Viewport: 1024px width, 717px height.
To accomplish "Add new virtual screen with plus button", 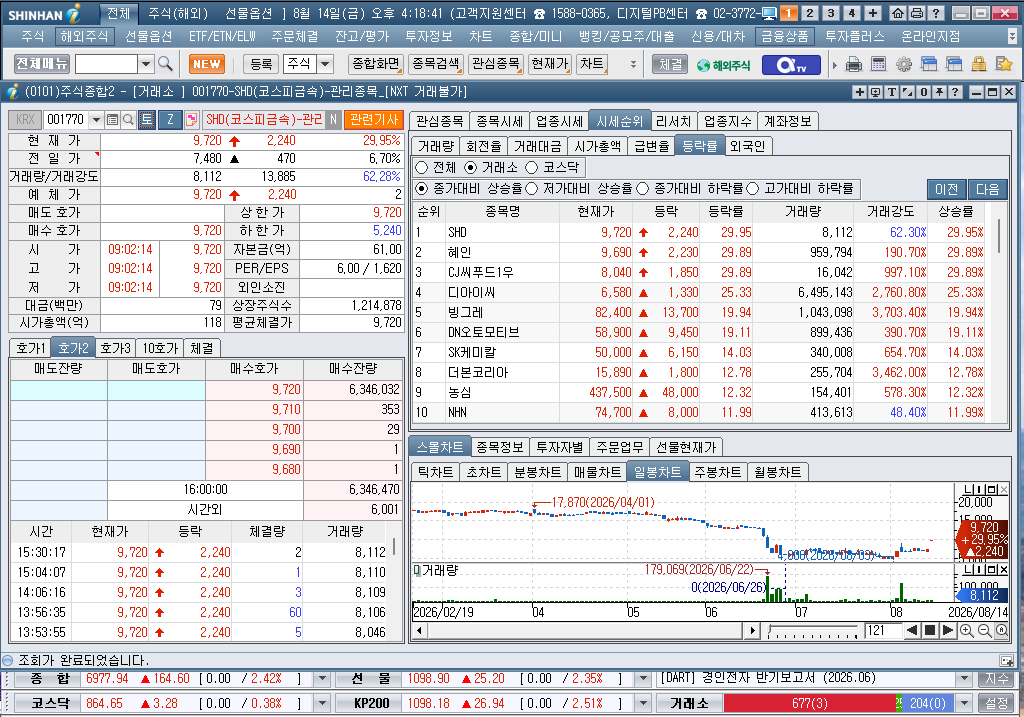I will (872, 13).
